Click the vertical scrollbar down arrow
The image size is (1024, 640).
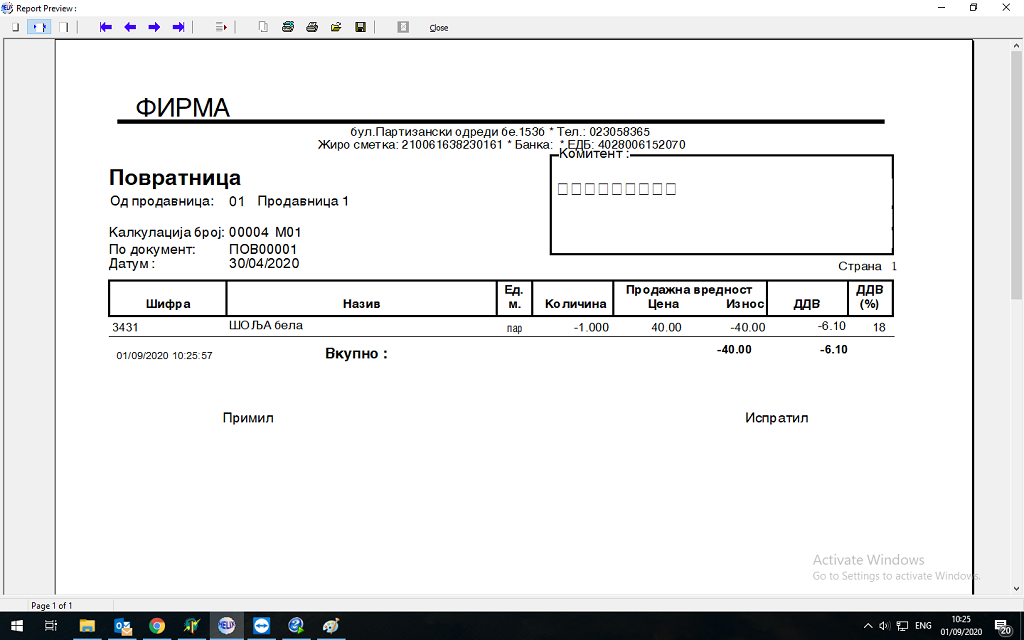1017,588
